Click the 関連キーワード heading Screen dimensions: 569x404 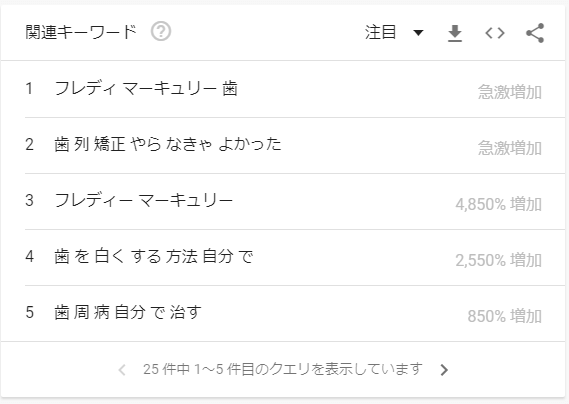click(81, 32)
